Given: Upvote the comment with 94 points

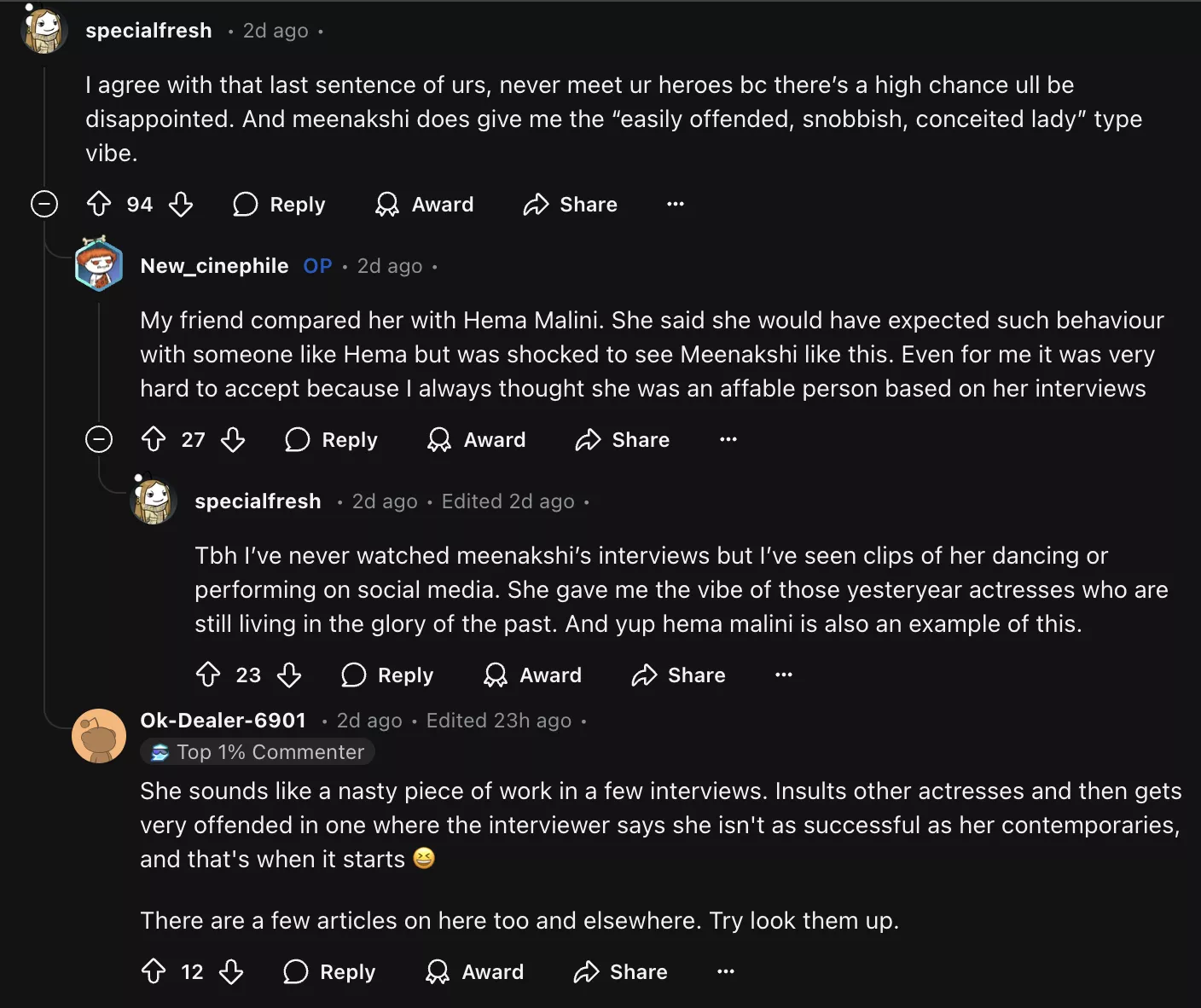Looking at the screenshot, I should point(99,204).
